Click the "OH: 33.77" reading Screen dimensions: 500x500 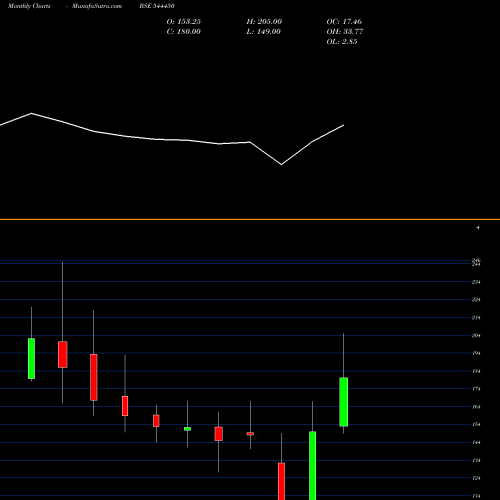click(345, 32)
